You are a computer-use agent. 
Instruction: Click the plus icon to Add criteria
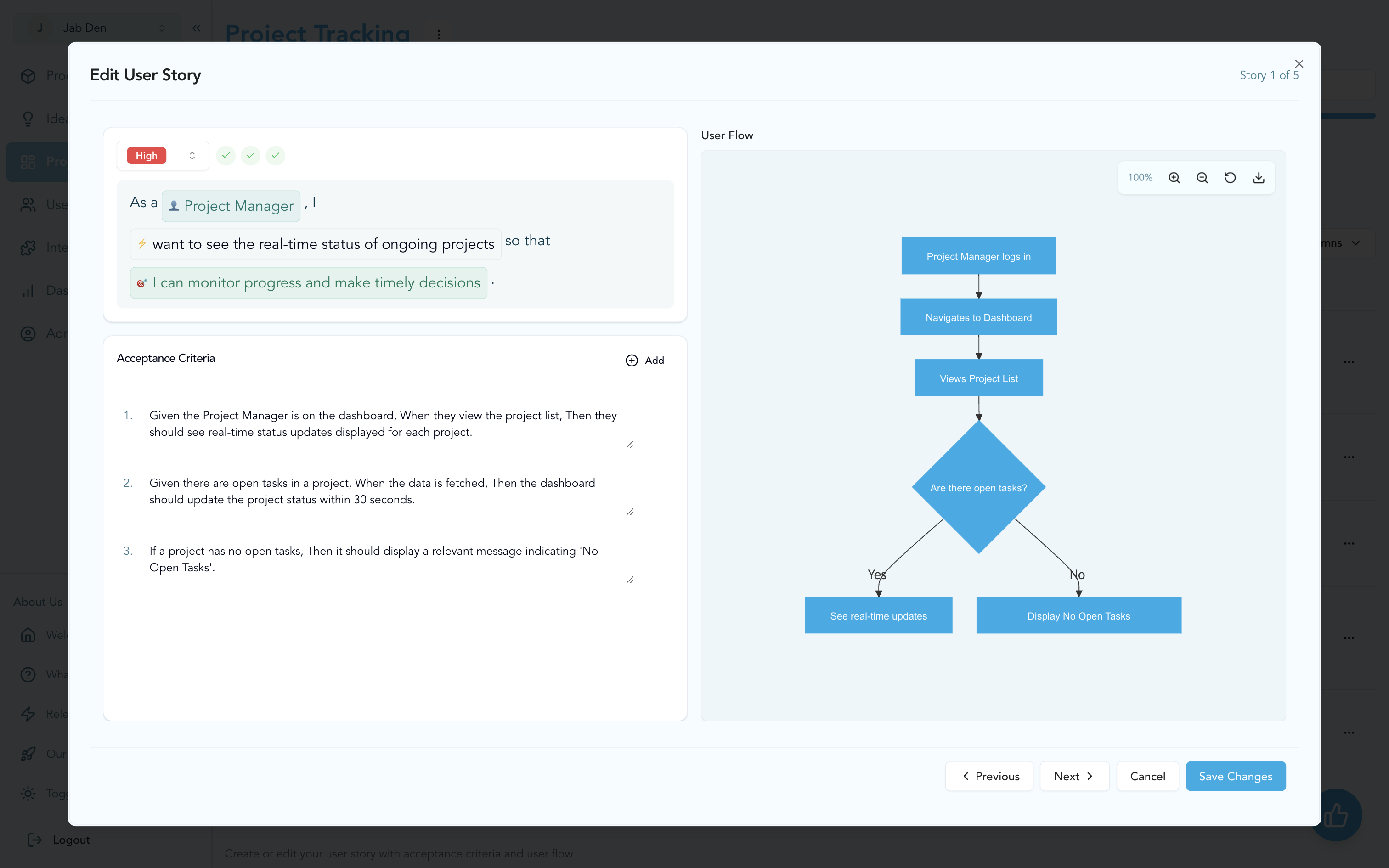pyautogui.click(x=632, y=360)
